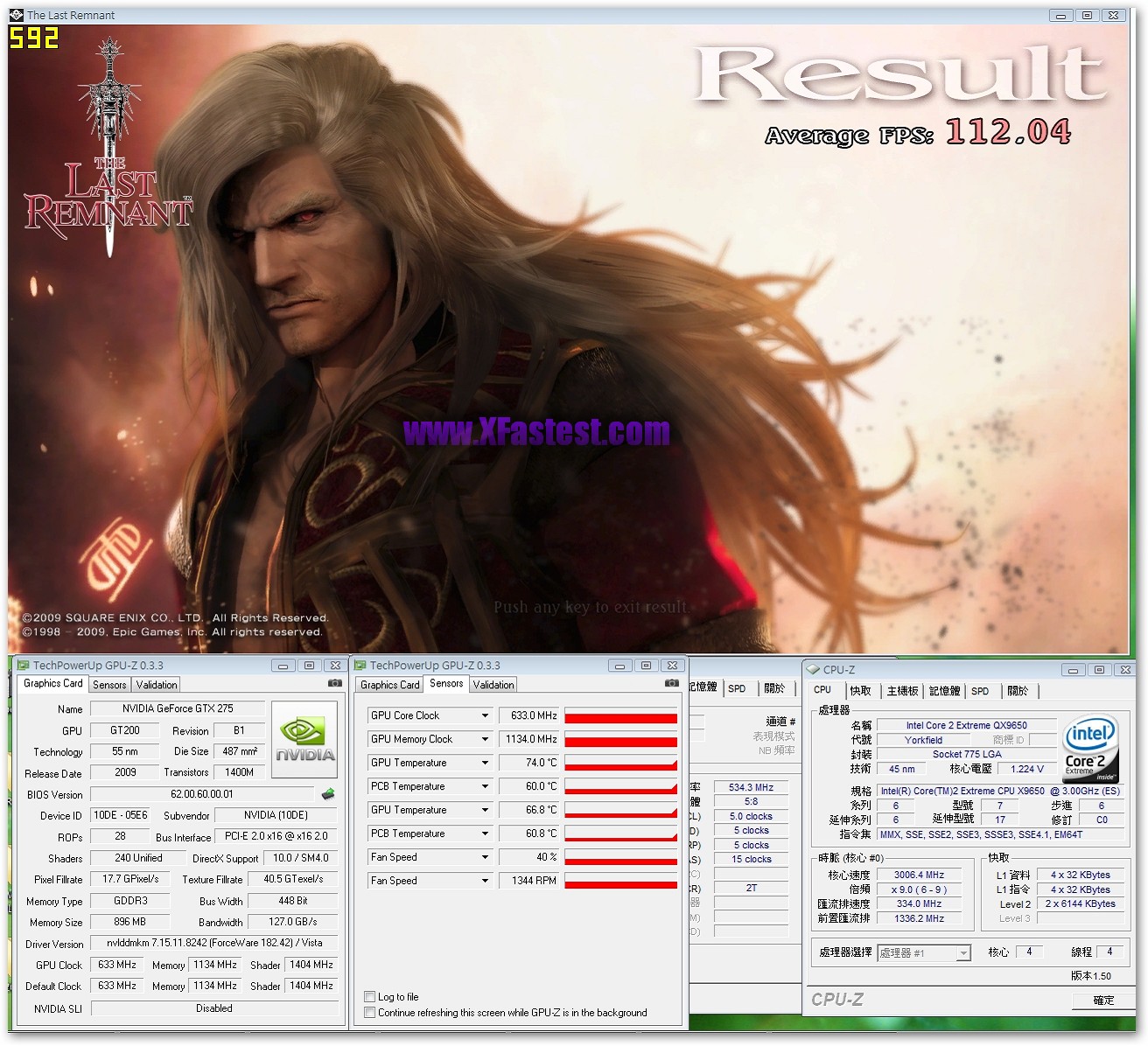The width and height of the screenshot is (1148, 1046).
Task: Click the Intel Core 2 Extreme logo
Action: [x=1089, y=748]
